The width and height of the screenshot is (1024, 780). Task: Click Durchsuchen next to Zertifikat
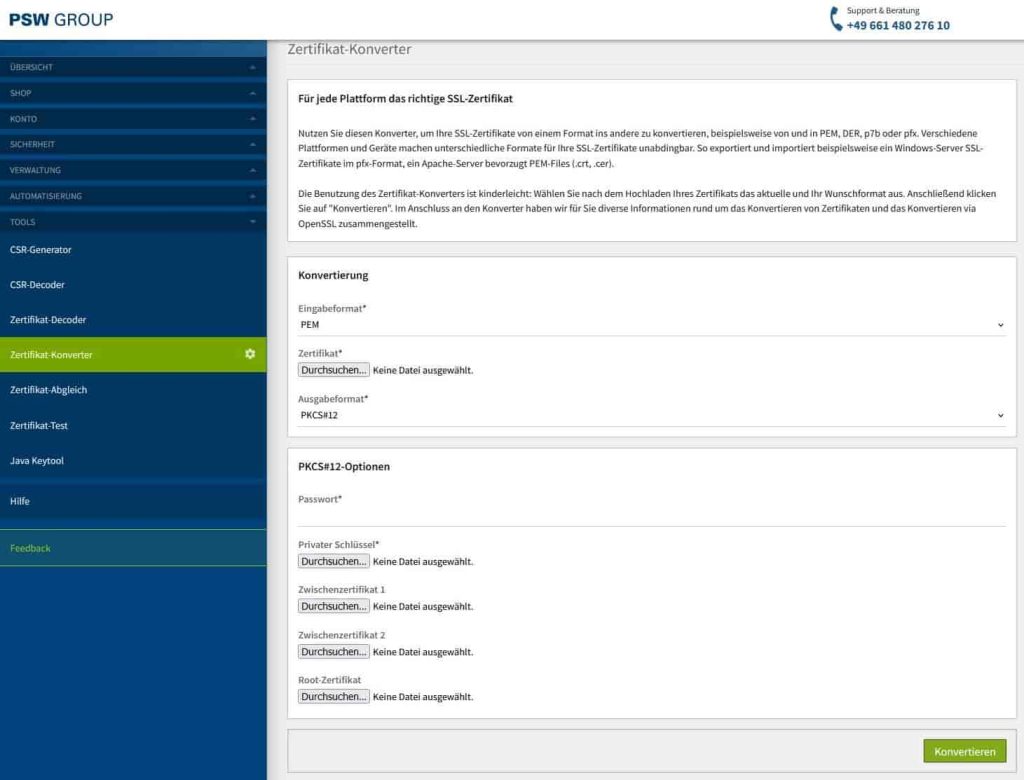(333, 369)
